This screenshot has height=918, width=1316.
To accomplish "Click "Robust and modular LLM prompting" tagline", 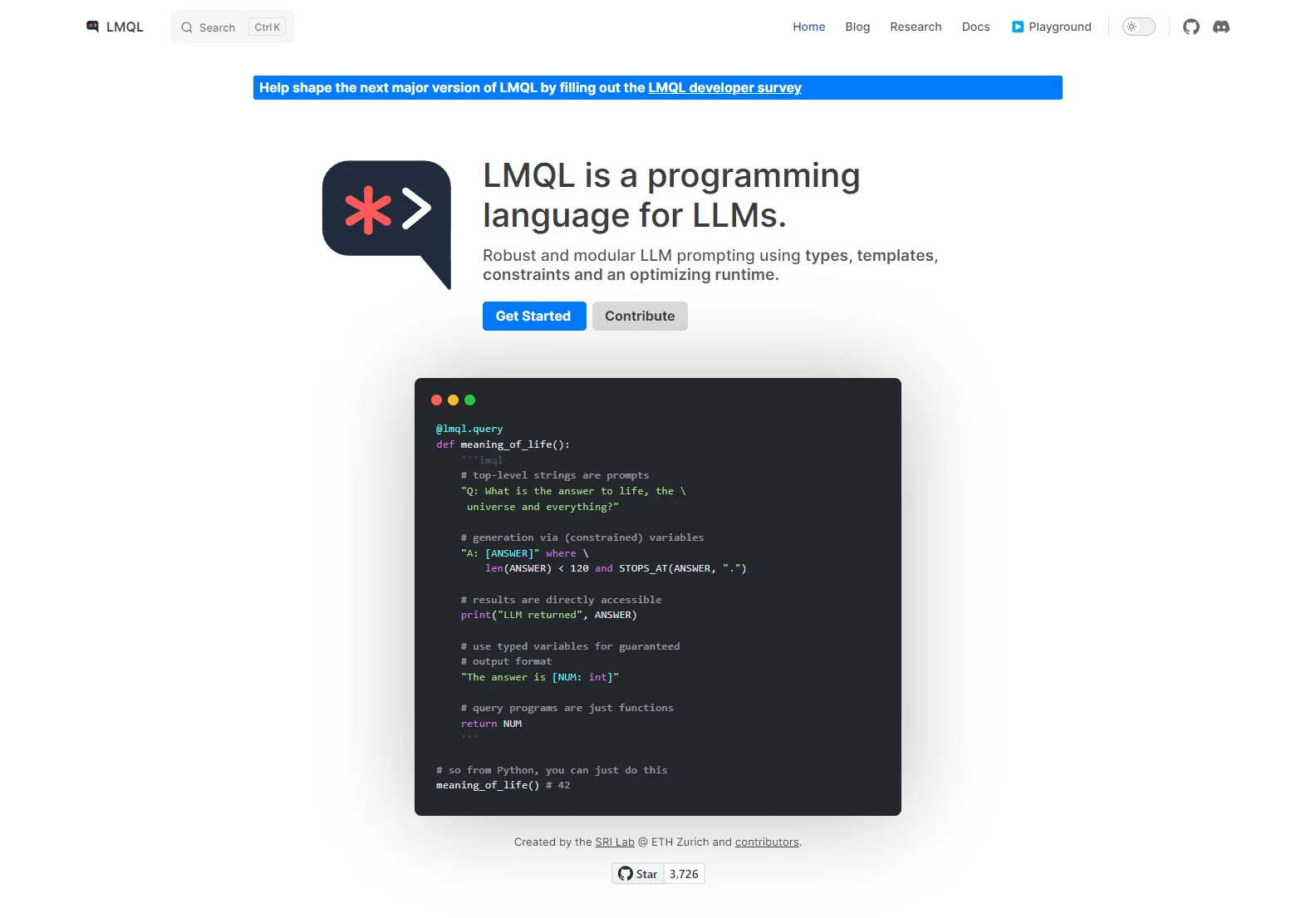I will pyautogui.click(x=710, y=265).
